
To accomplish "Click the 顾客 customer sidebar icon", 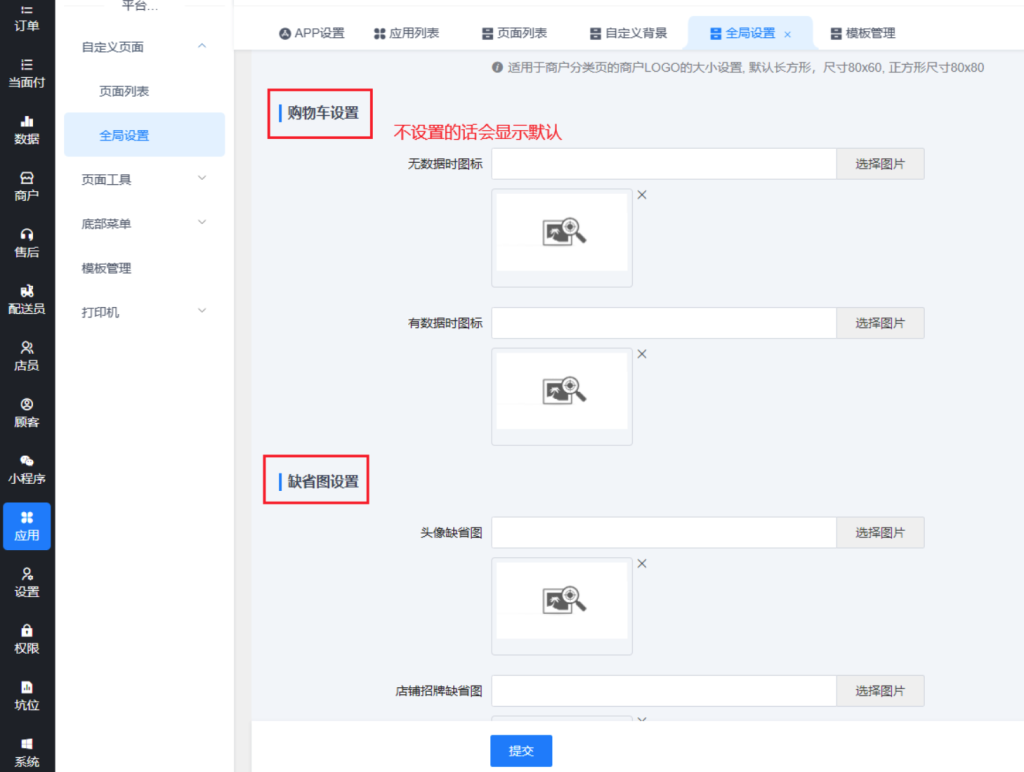I will pyautogui.click(x=27, y=412).
